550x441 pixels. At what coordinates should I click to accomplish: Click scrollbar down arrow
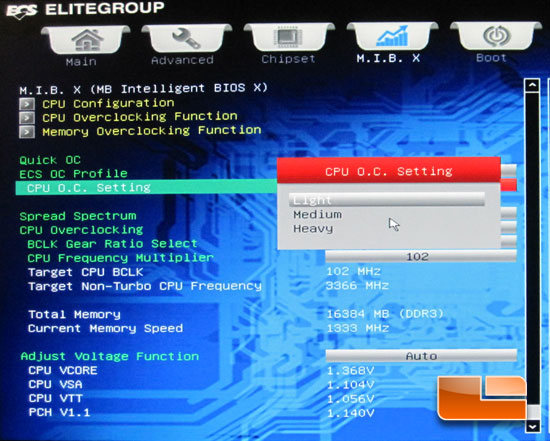[x=533, y=426]
